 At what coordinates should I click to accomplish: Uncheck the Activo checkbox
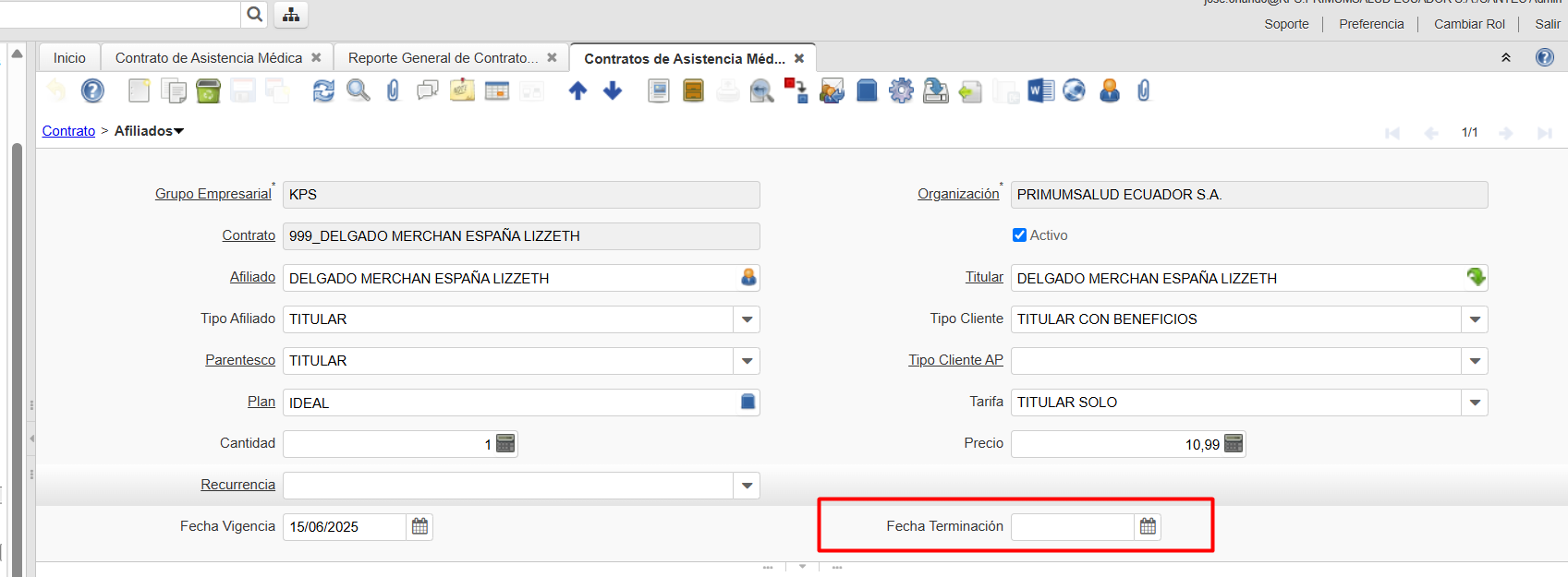[1019, 235]
